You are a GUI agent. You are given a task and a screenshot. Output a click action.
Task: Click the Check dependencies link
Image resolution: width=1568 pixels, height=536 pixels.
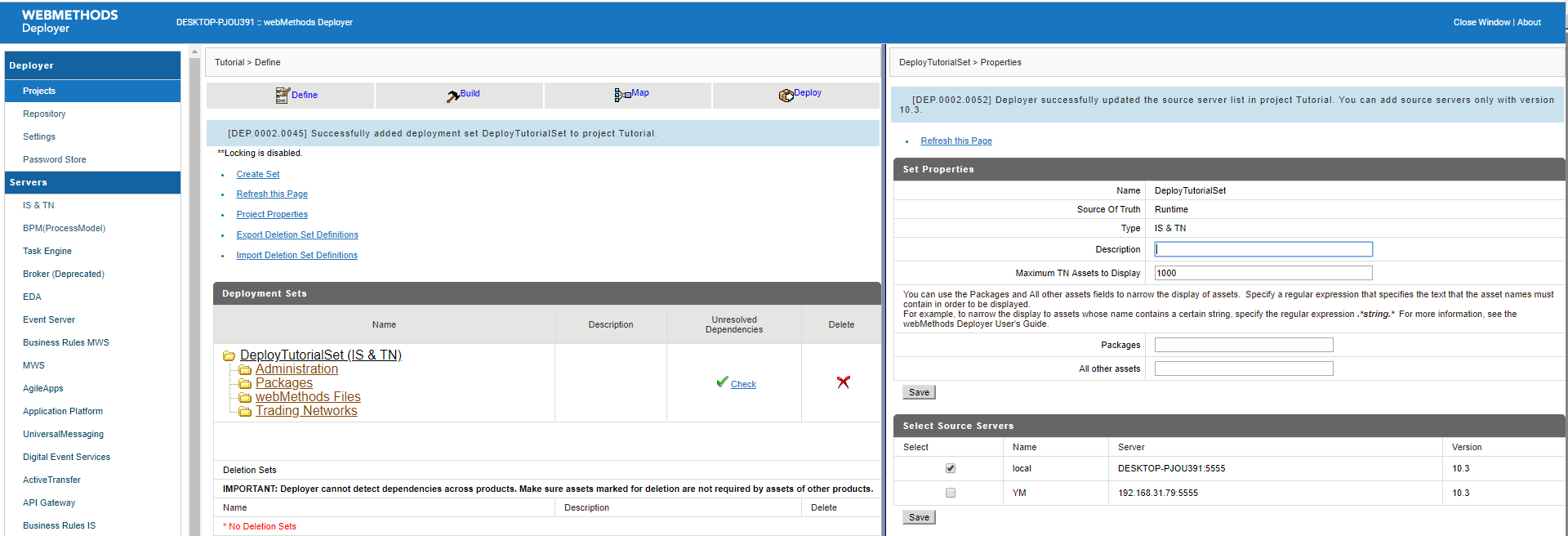pyautogui.click(x=743, y=384)
